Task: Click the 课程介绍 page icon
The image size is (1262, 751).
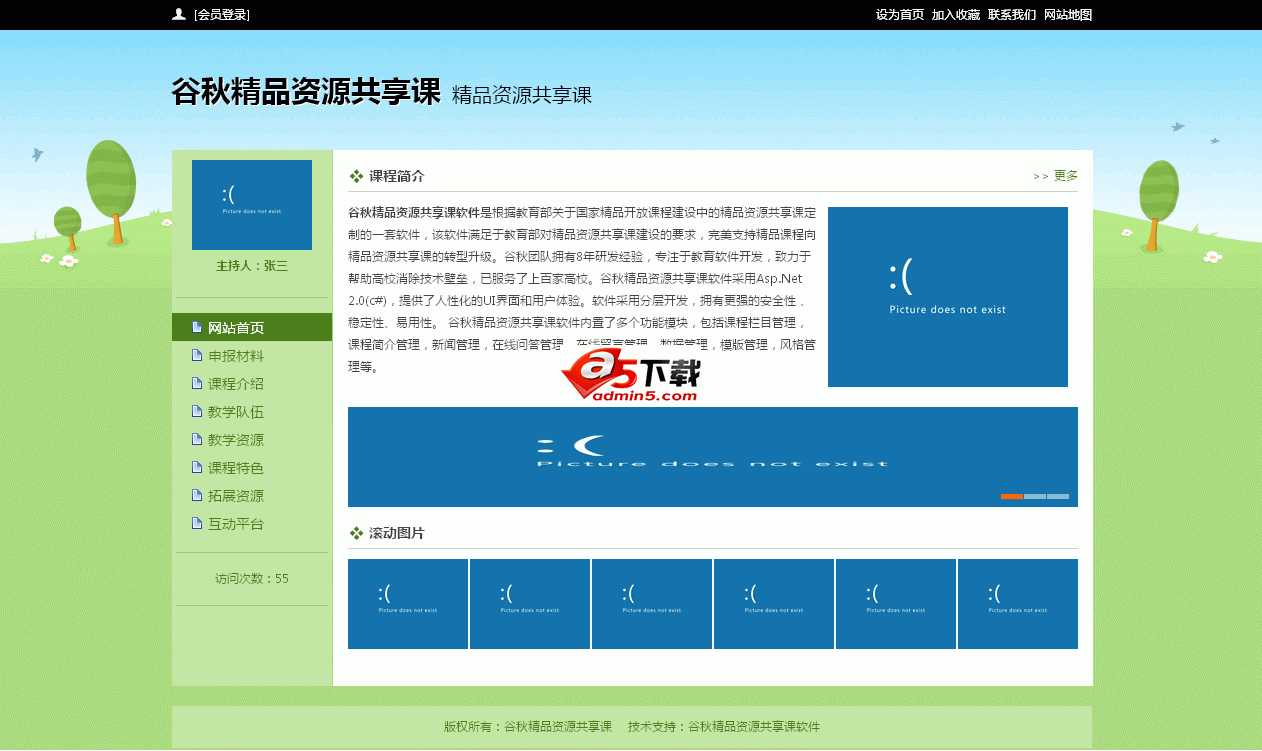Action: tap(196, 383)
